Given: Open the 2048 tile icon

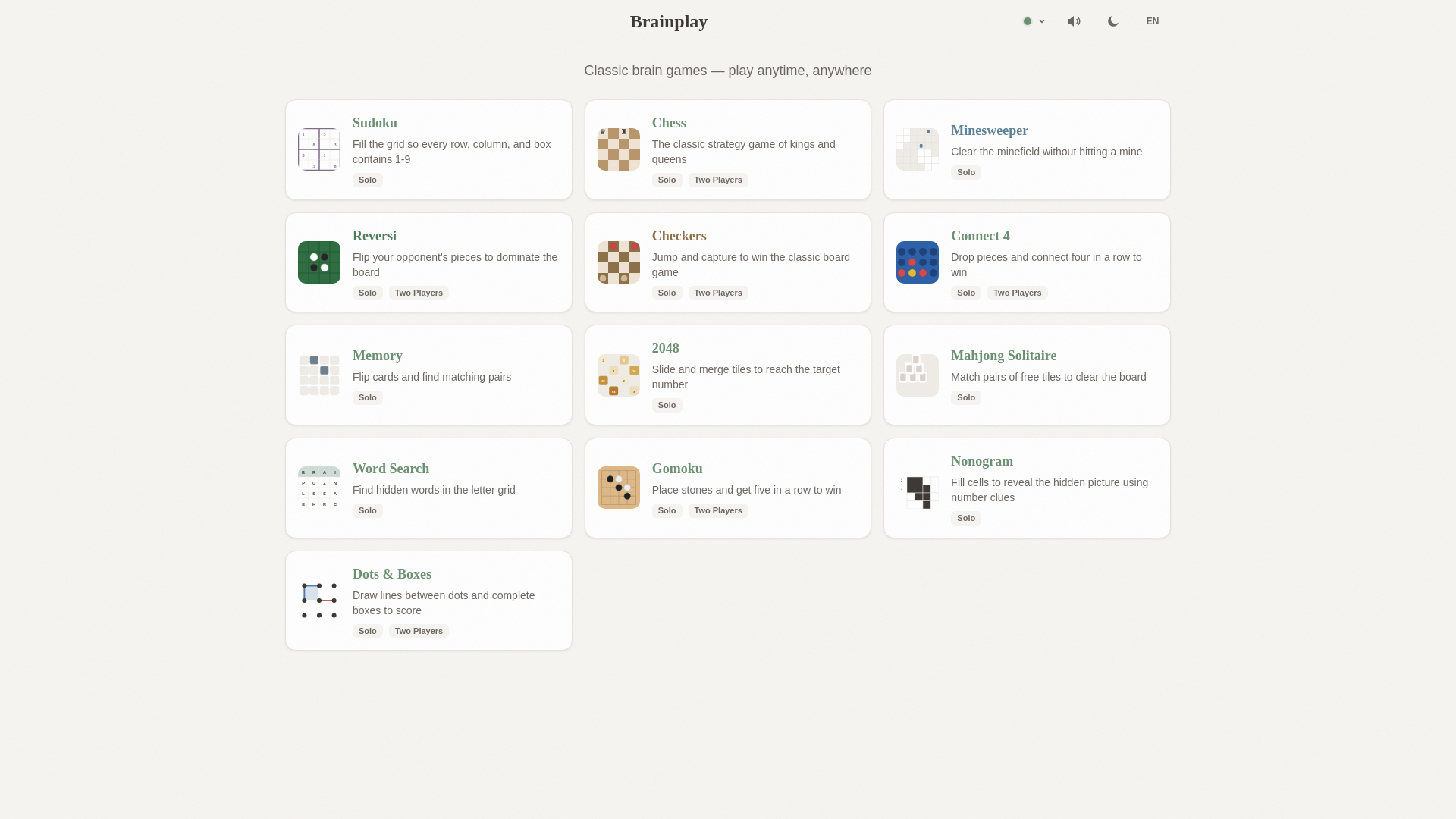Looking at the screenshot, I should coord(618,375).
